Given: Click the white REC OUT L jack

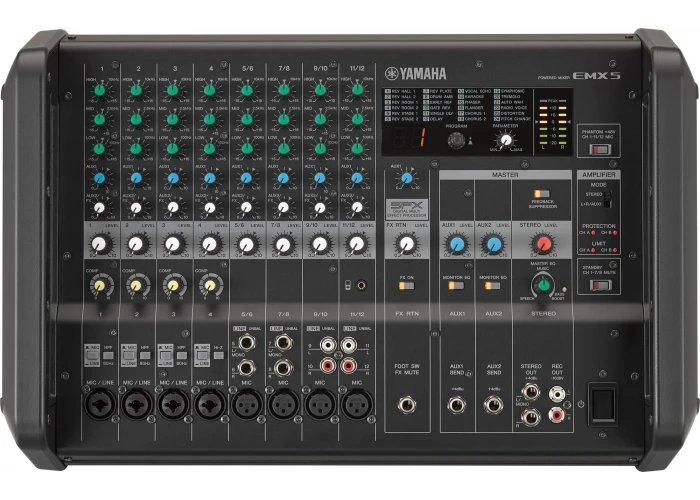Looking at the screenshot, I should tap(556, 394).
